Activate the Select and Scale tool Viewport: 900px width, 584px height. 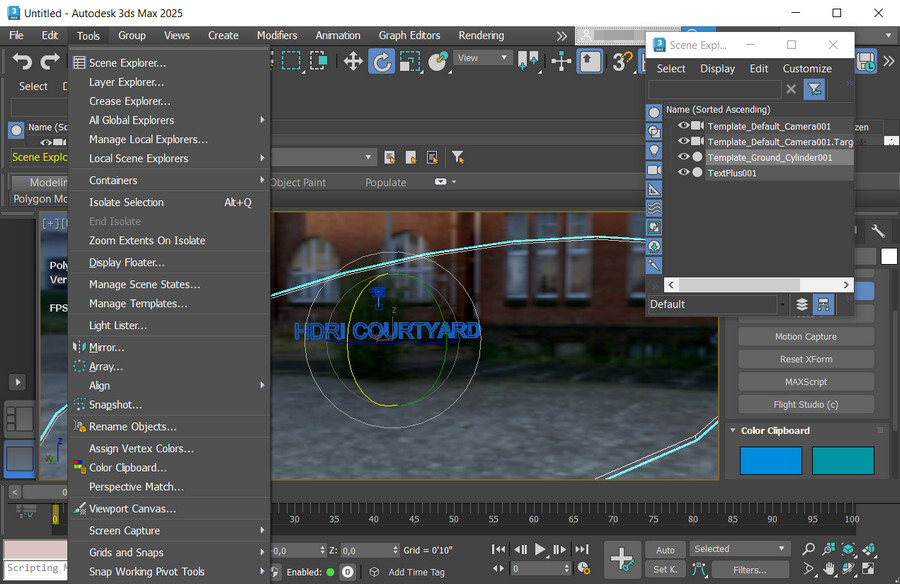pyautogui.click(x=410, y=61)
